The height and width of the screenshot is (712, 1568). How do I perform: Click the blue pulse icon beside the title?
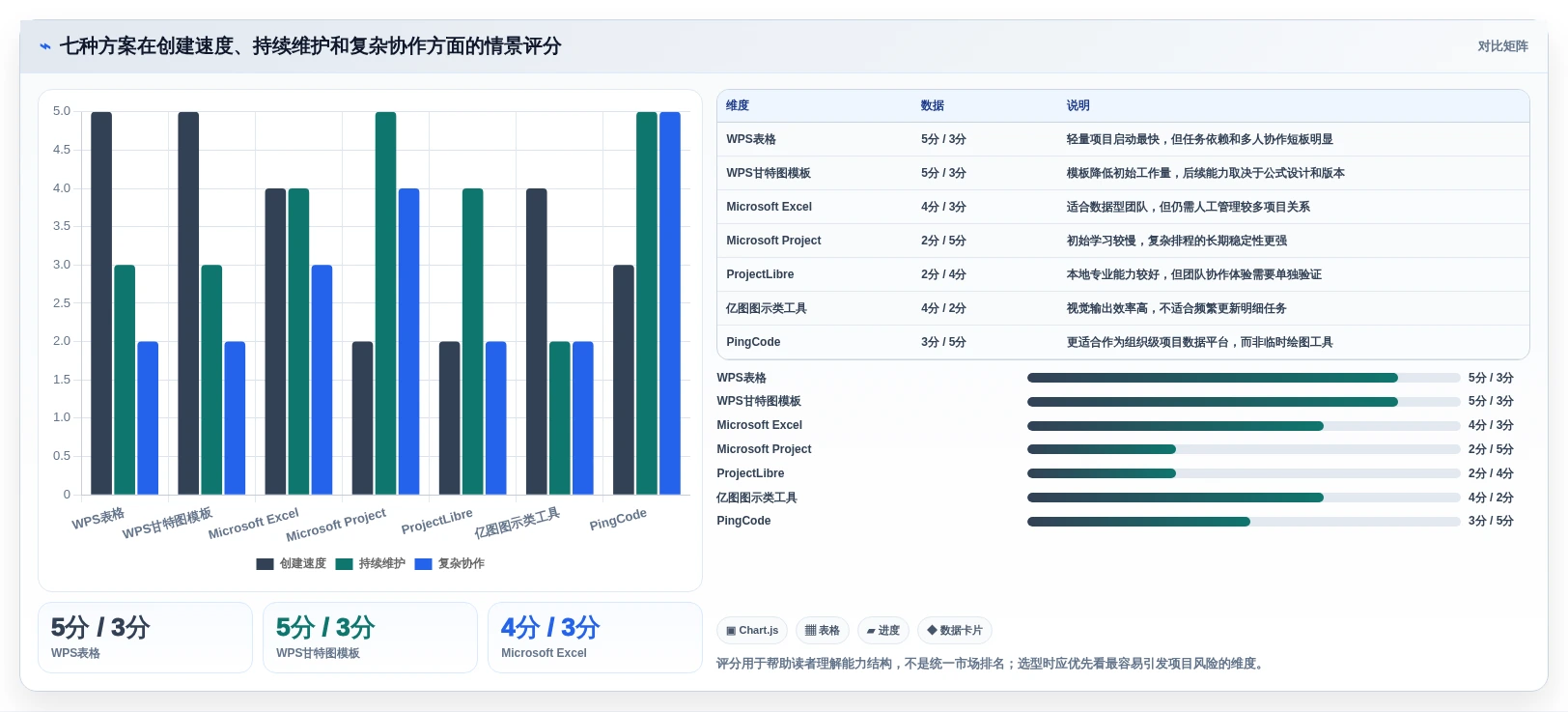pos(44,46)
